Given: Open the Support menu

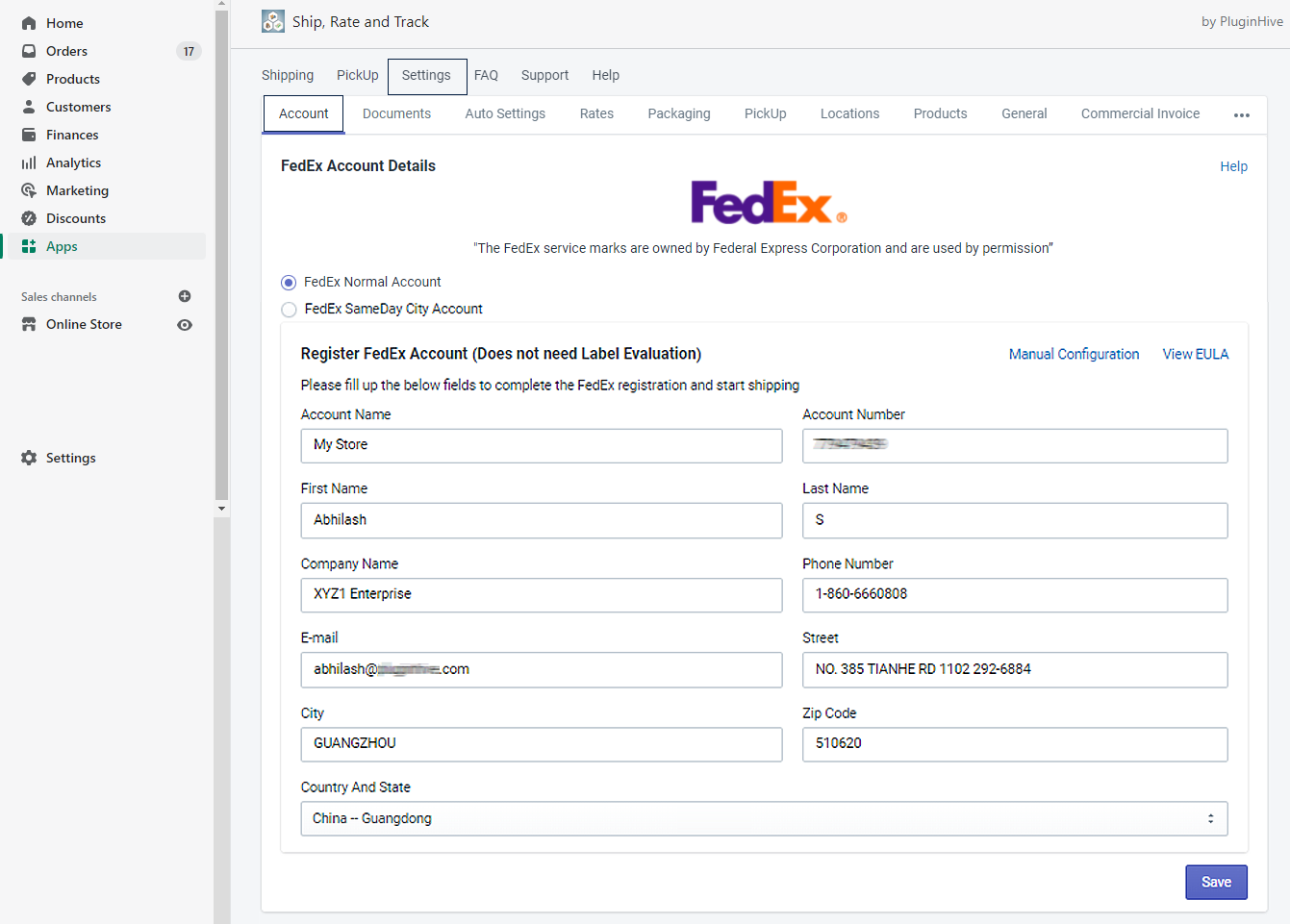Looking at the screenshot, I should [x=544, y=75].
